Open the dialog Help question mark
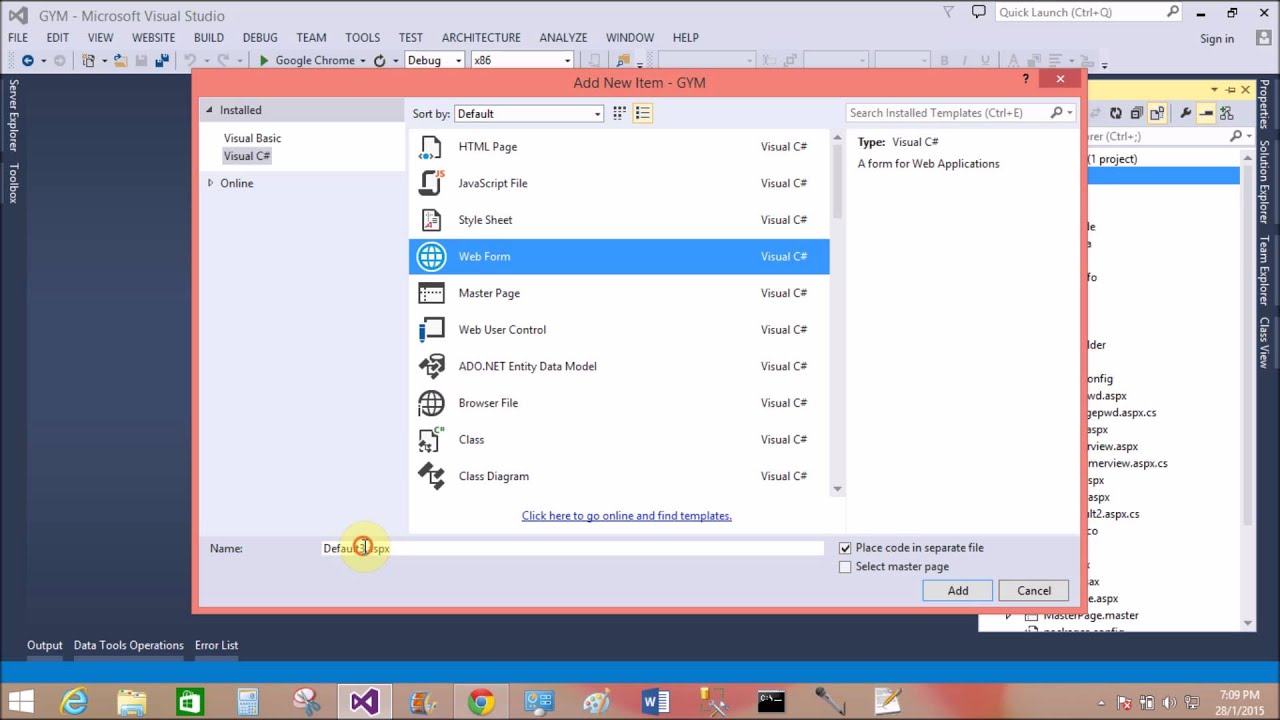This screenshot has width=1280, height=720. [x=1025, y=79]
